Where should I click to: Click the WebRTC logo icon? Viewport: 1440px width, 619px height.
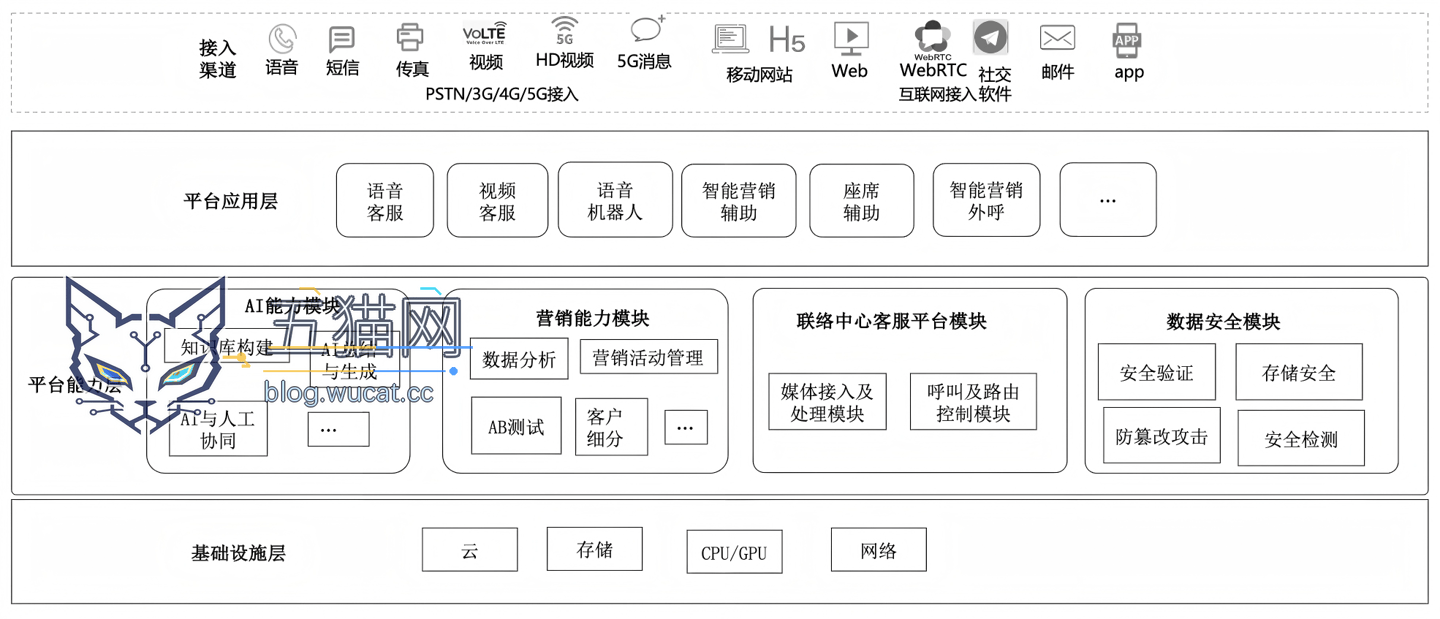click(x=932, y=38)
